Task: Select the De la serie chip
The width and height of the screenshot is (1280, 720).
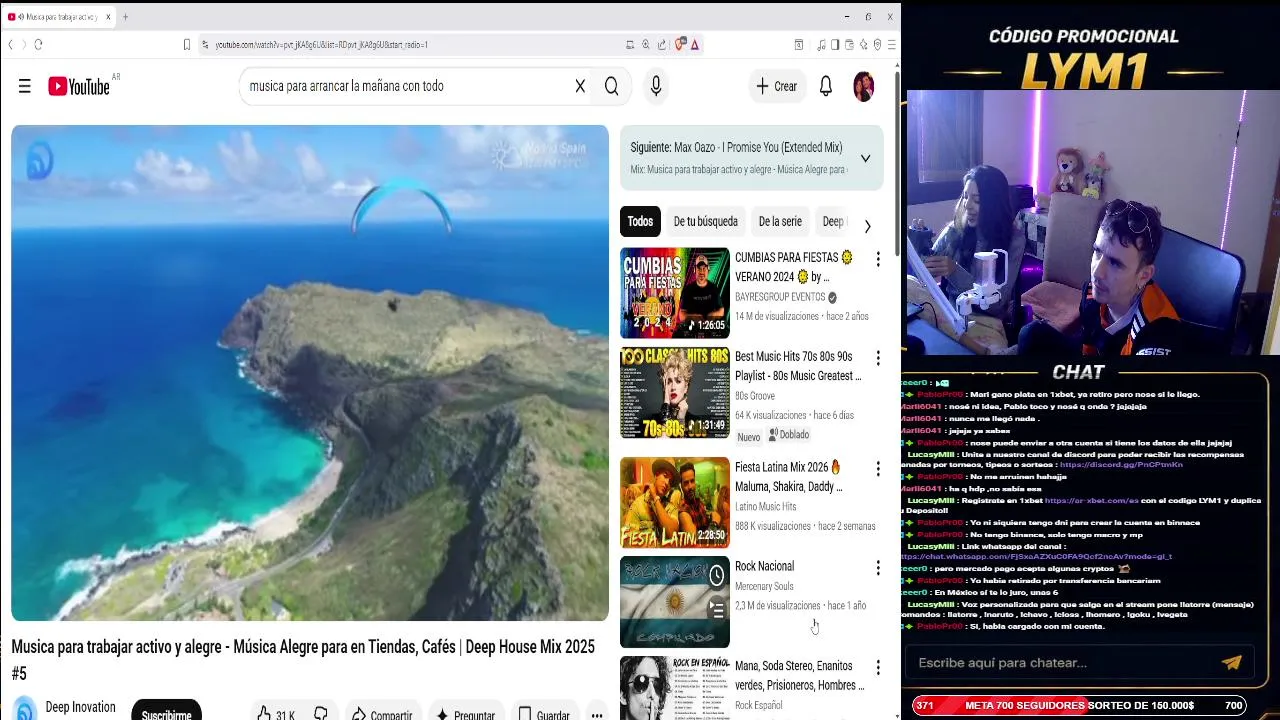Action: (x=780, y=222)
